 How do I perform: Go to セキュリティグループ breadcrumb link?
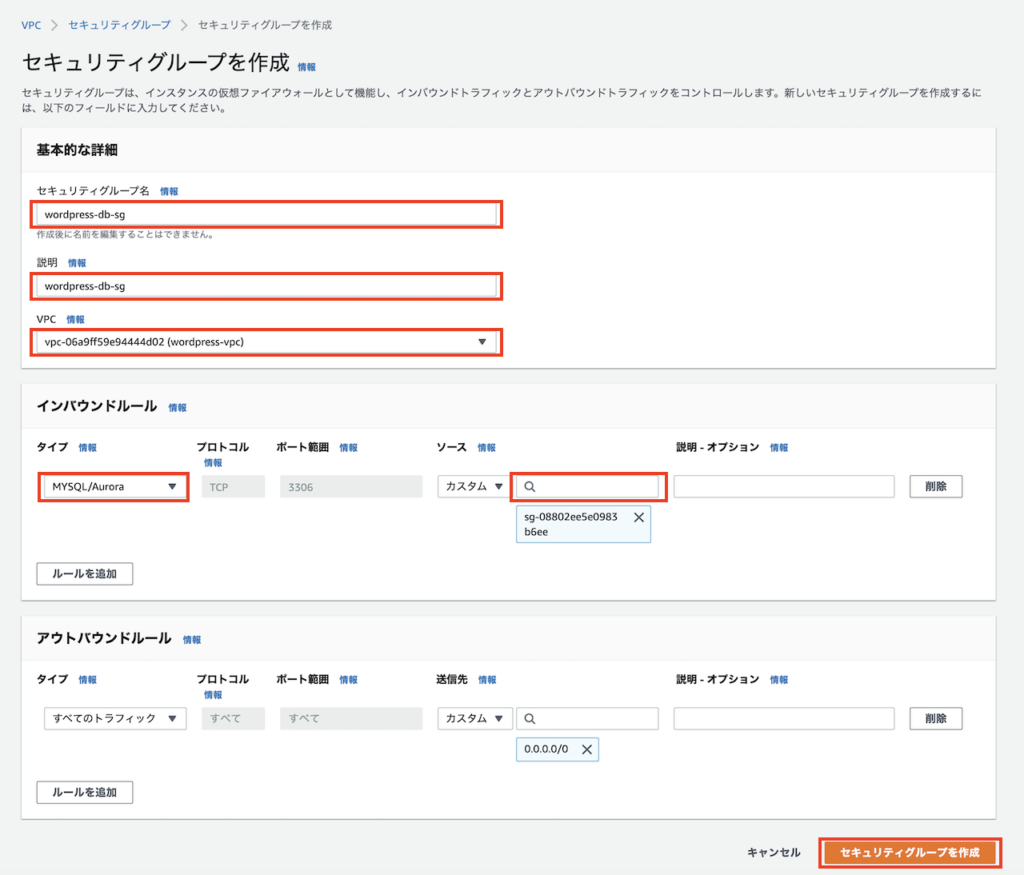119,24
